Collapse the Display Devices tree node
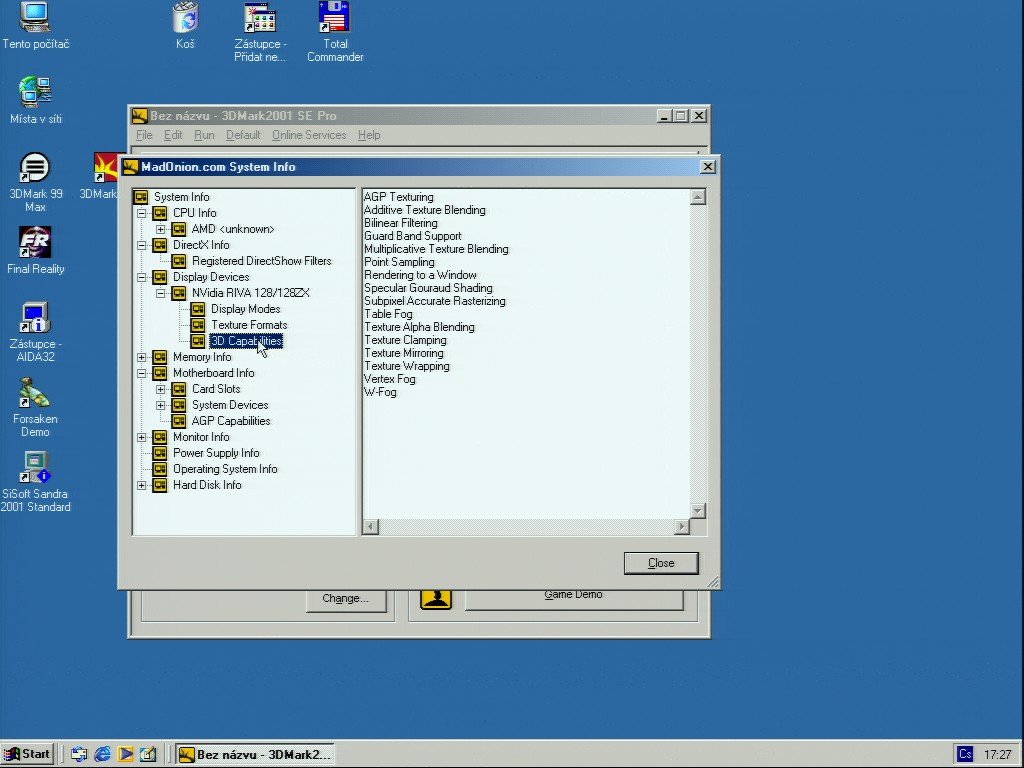This screenshot has width=1024, height=768. point(142,277)
